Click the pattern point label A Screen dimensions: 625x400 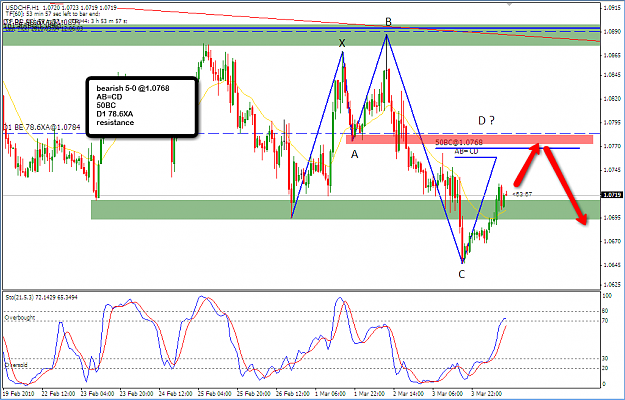[x=354, y=154]
